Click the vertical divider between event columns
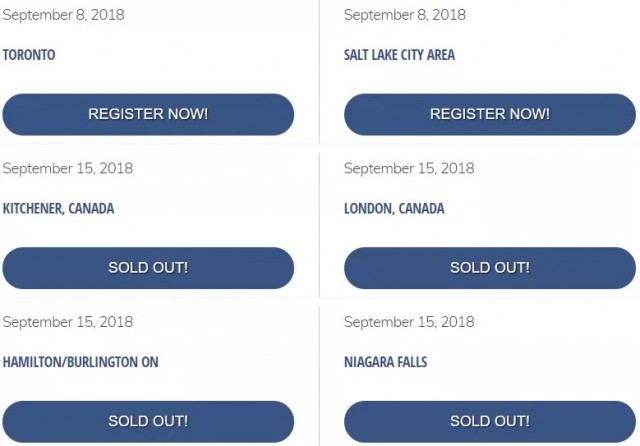The width and height of the screenshot is (640, 446). (x=319, y=224)
